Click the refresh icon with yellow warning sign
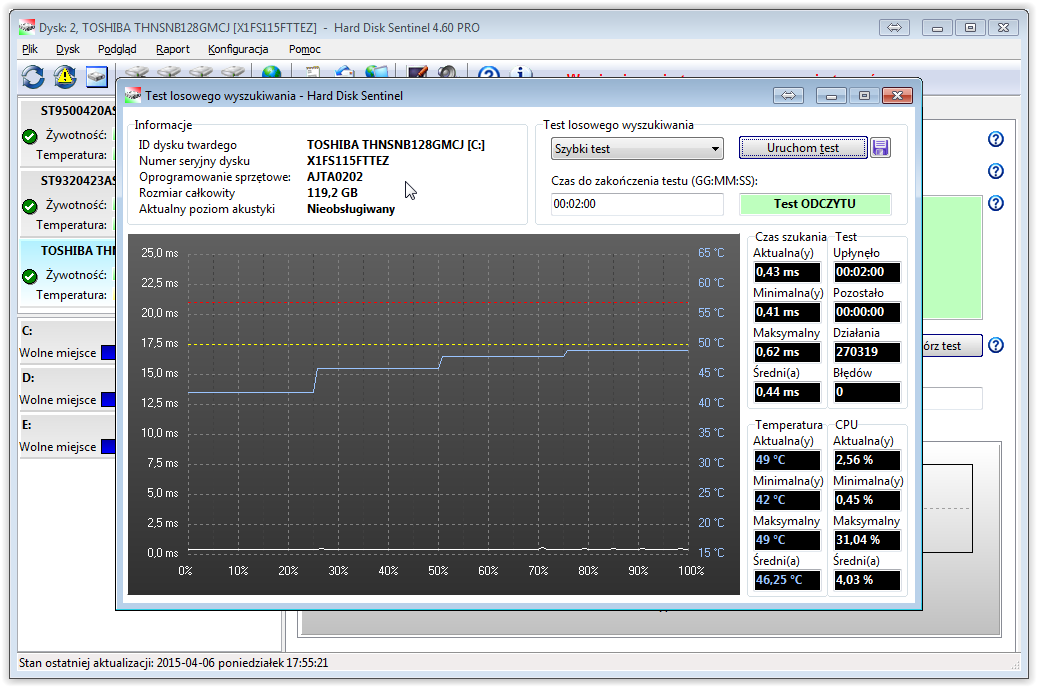This screenshot has height=687, width=1037. [x=65, y=77]
